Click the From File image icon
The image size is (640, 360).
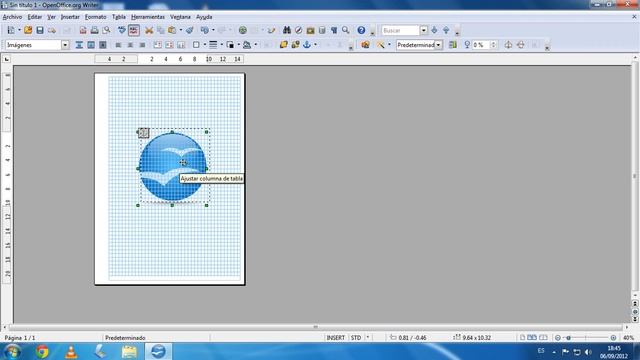[x=365, y=45]
